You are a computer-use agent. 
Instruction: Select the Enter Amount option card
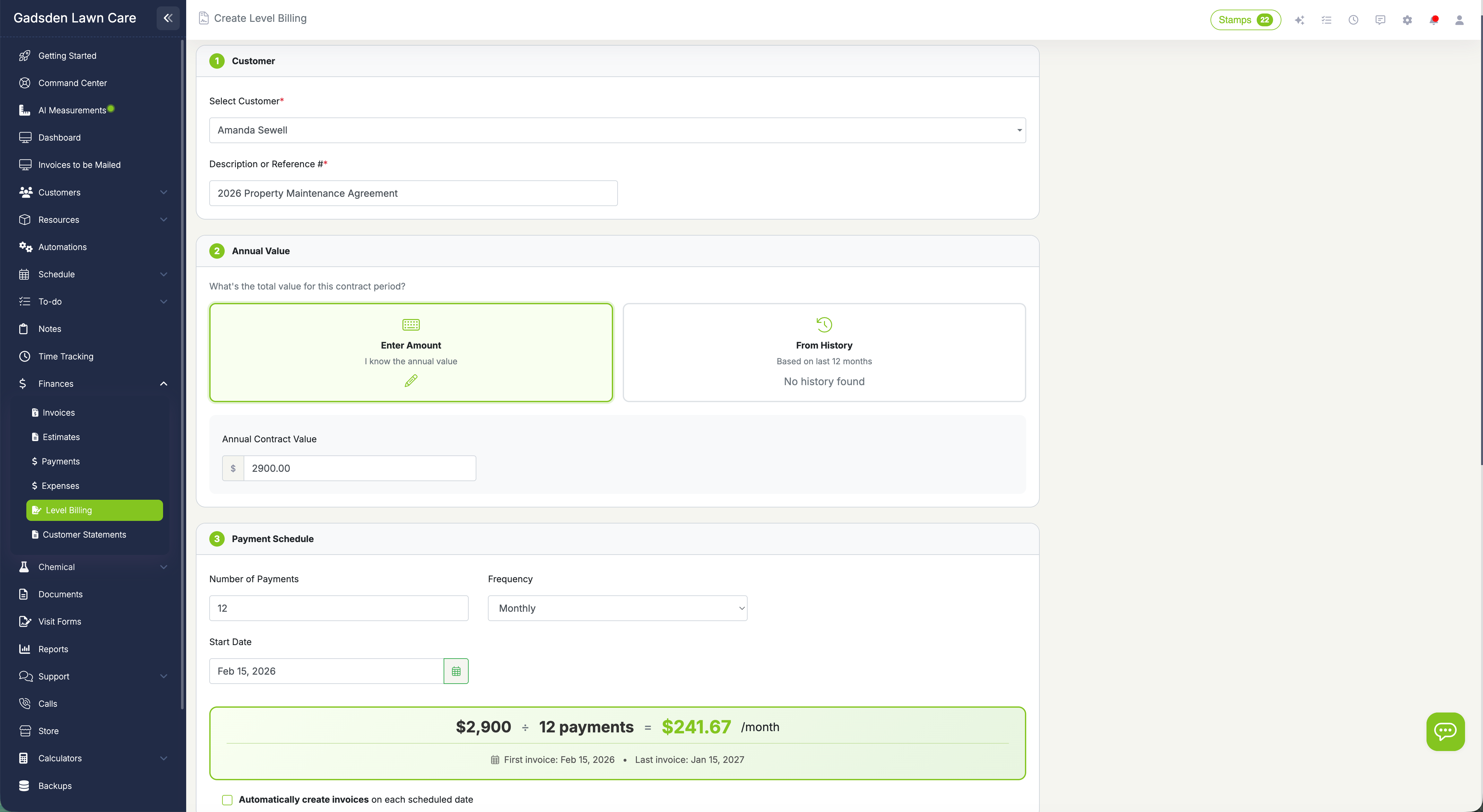411,352
